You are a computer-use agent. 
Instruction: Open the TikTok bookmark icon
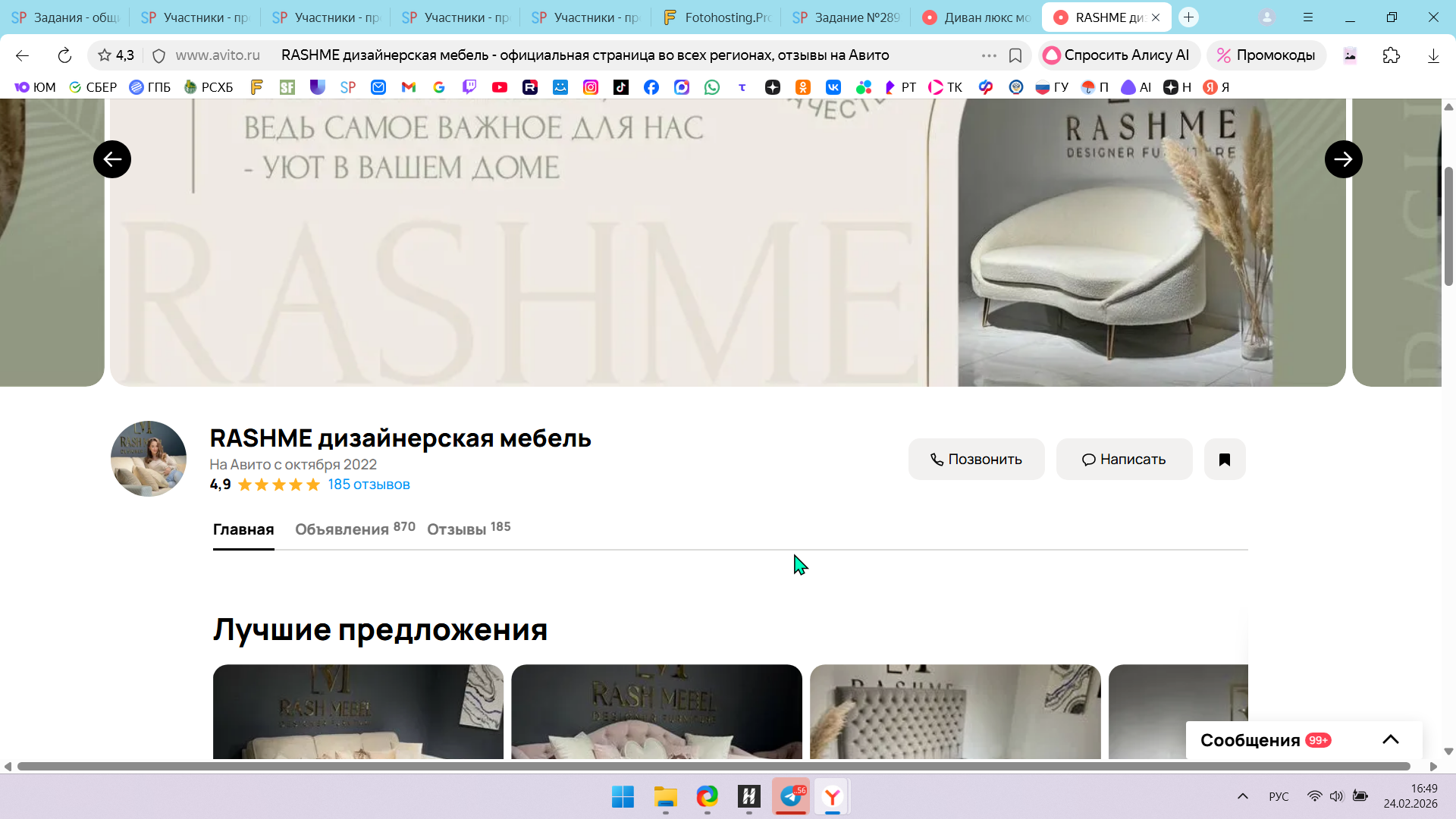click(621, 87)
